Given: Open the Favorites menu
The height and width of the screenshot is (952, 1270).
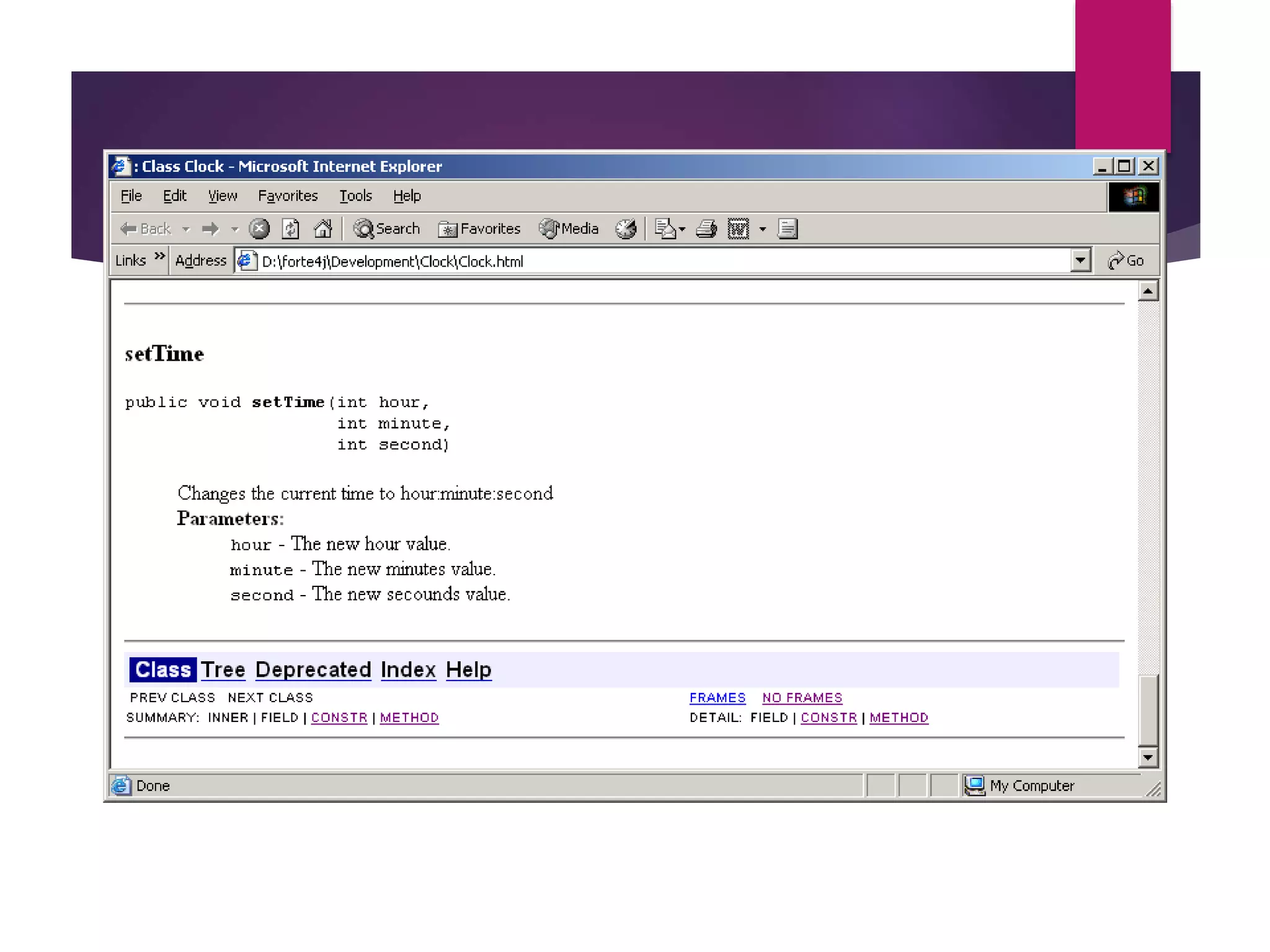Looking at the screenshot, I should tap(288, 196).
